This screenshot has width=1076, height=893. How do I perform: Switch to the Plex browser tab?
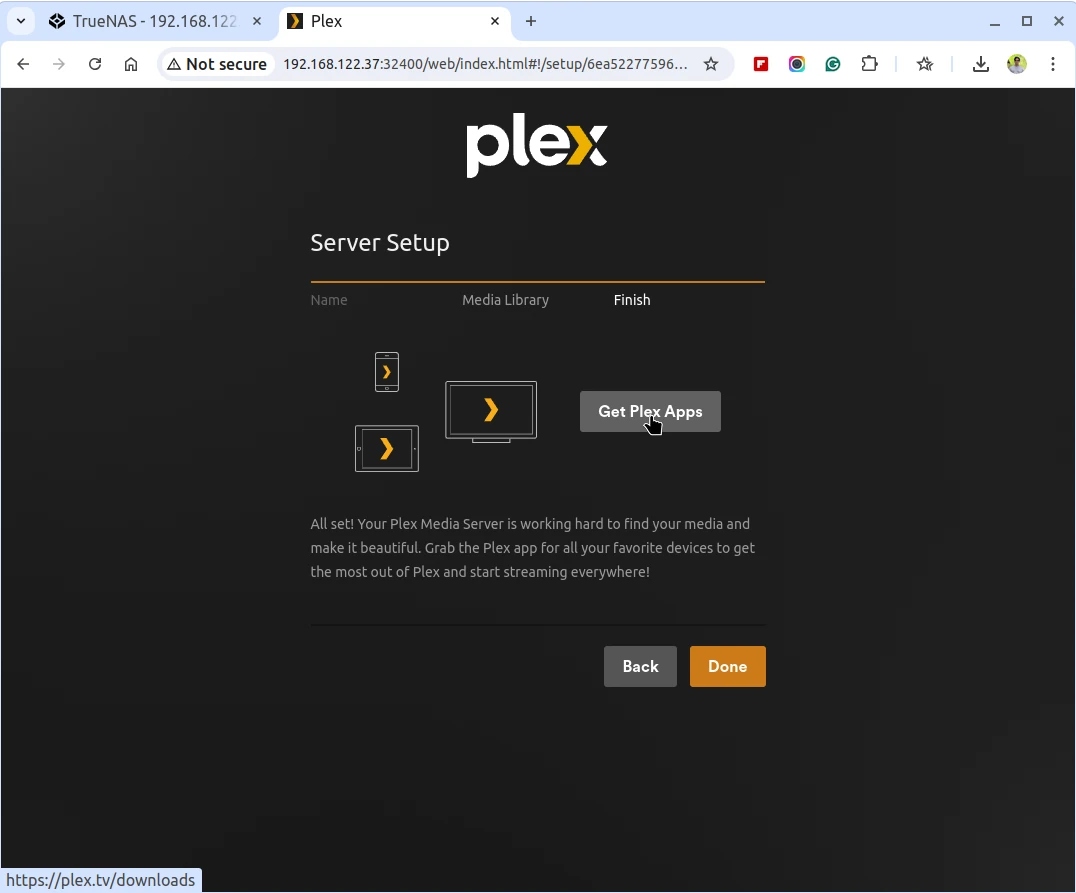pos(394,21)
